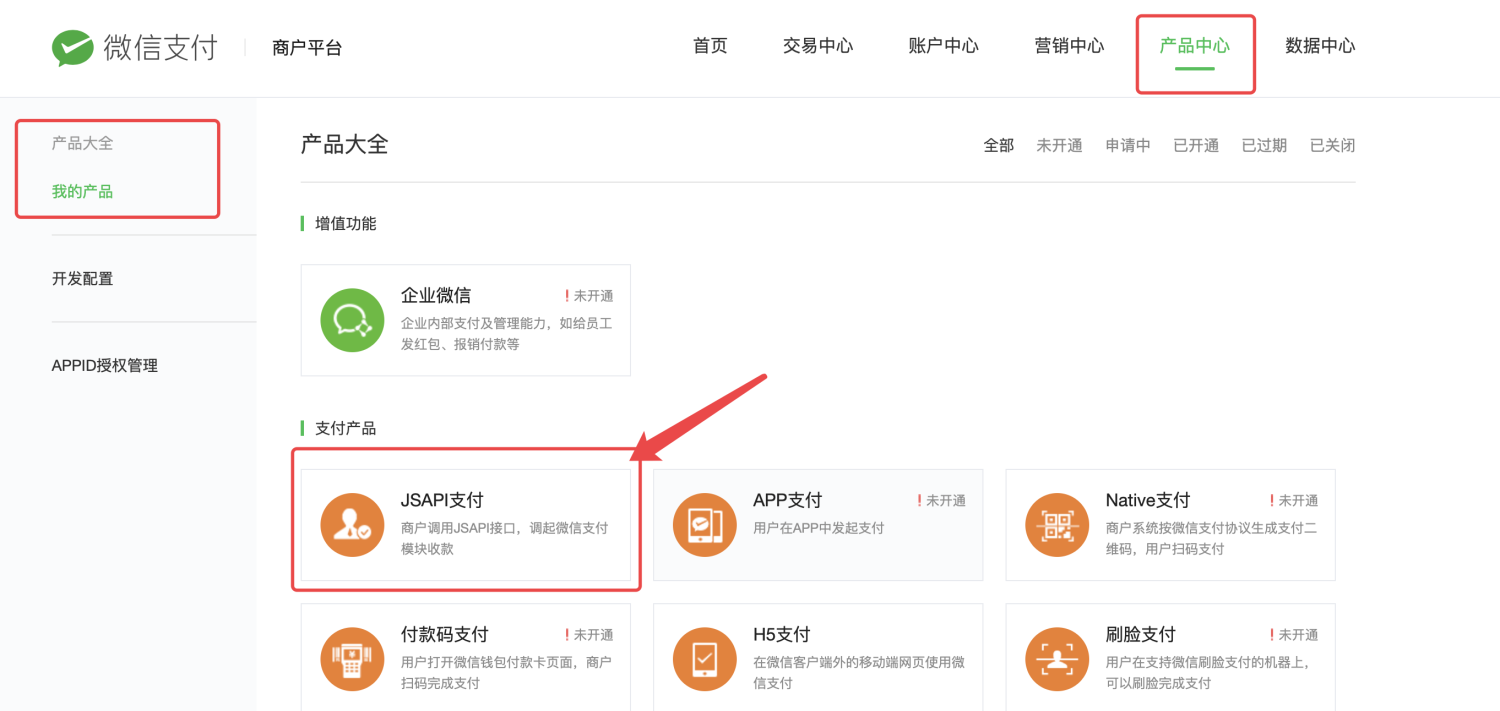Click the 未开通 status on 企业微信 card

(589, 296)
